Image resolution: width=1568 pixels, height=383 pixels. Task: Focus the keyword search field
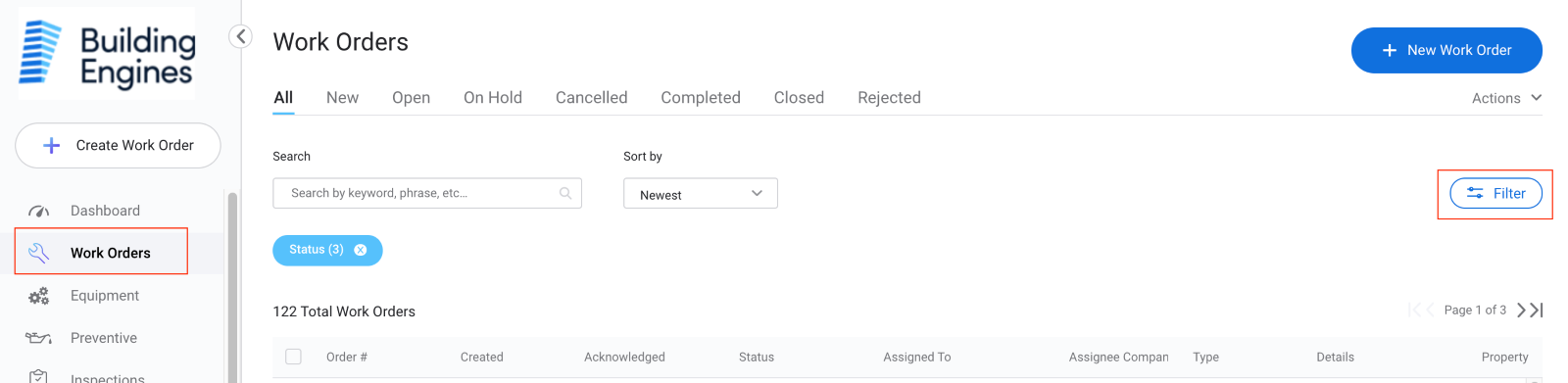427,193
